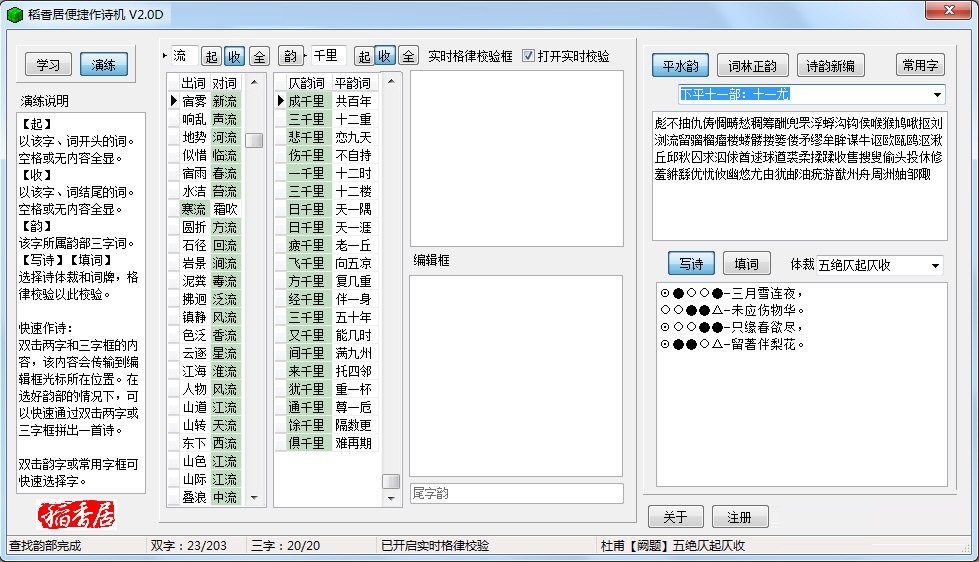Click the 对词 column header
Viewport: 979px width, 562px height.
[x=225, y=83]
